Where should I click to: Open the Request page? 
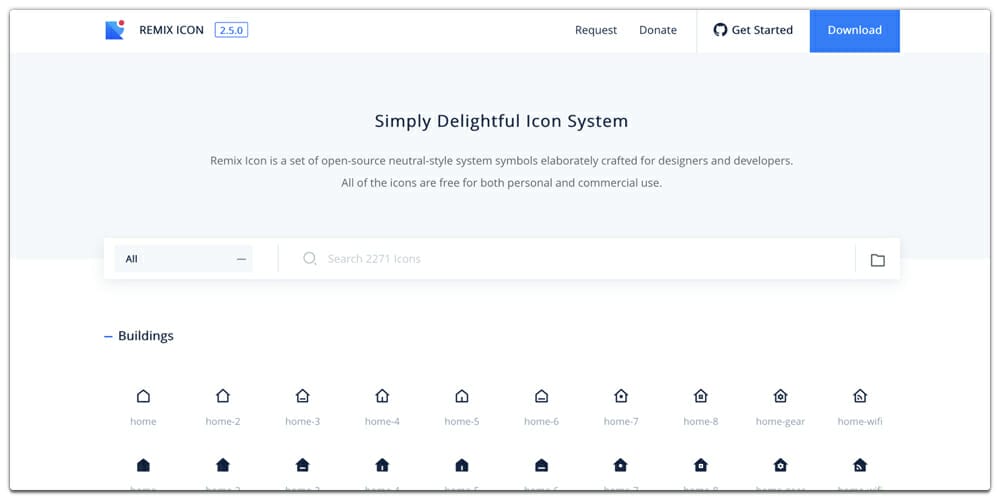(x=596, y=30)
